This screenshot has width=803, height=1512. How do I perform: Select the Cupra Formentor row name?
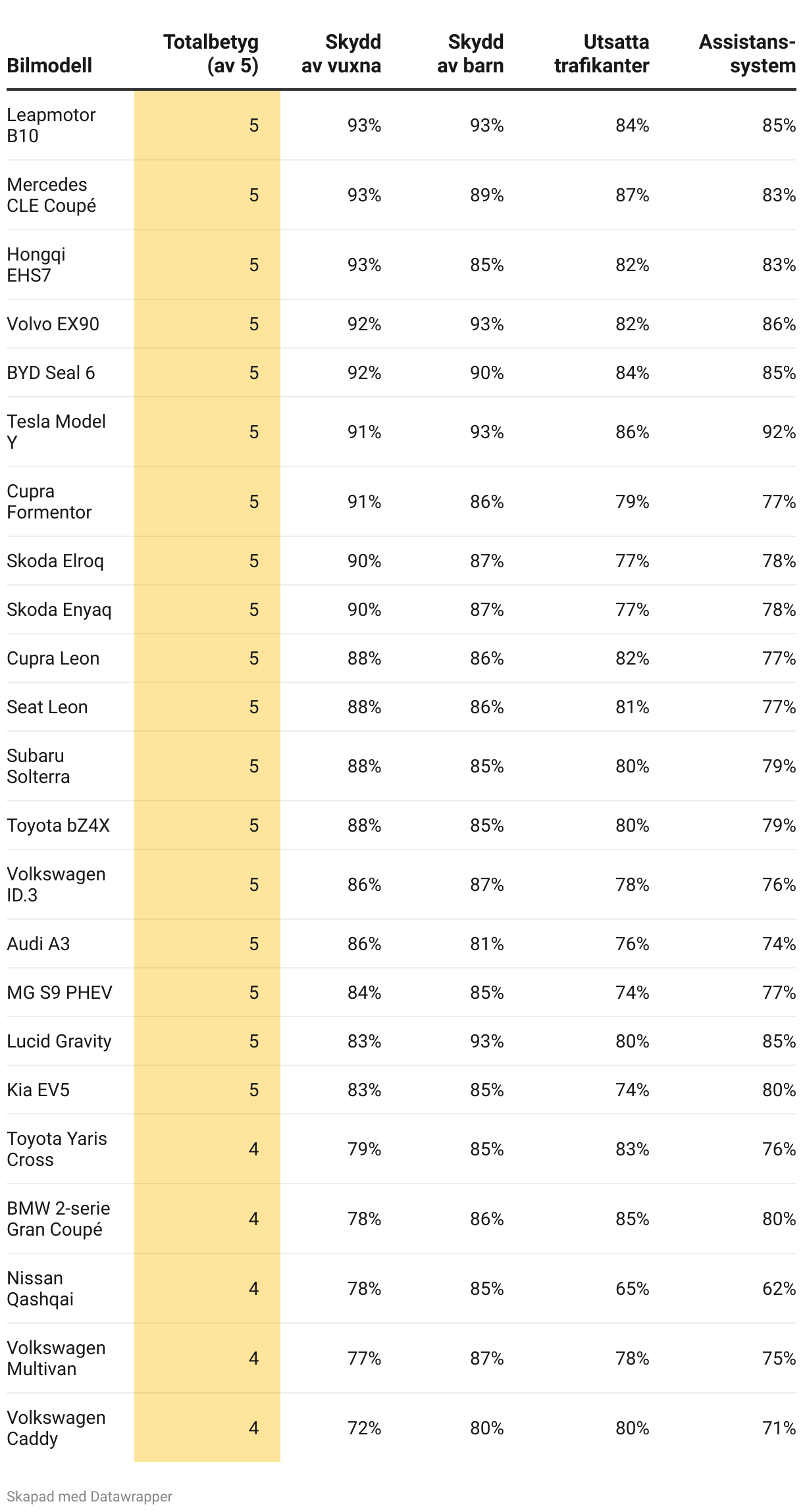pos(49,501)
